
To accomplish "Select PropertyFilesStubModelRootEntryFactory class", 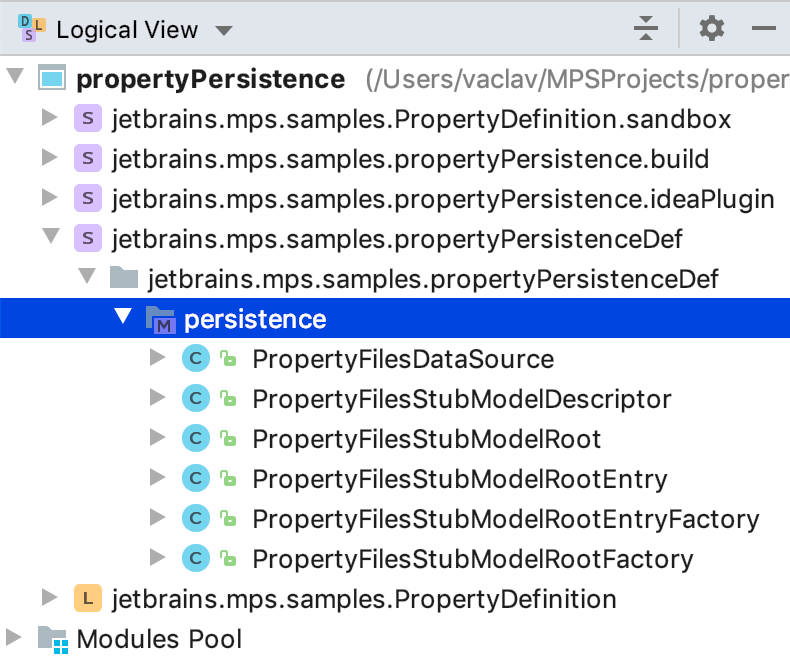I will (x=505, y=519).
